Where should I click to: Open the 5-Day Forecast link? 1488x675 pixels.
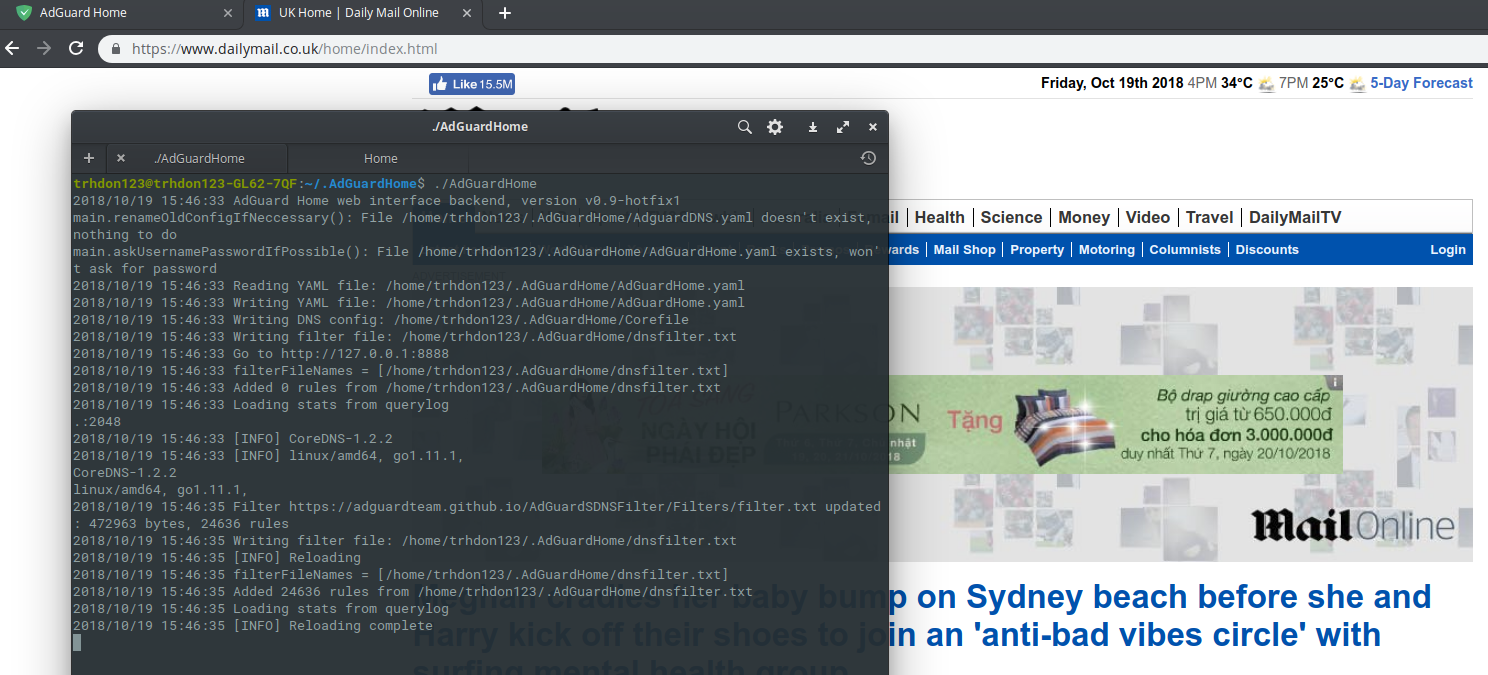(x=1421, y=83)
